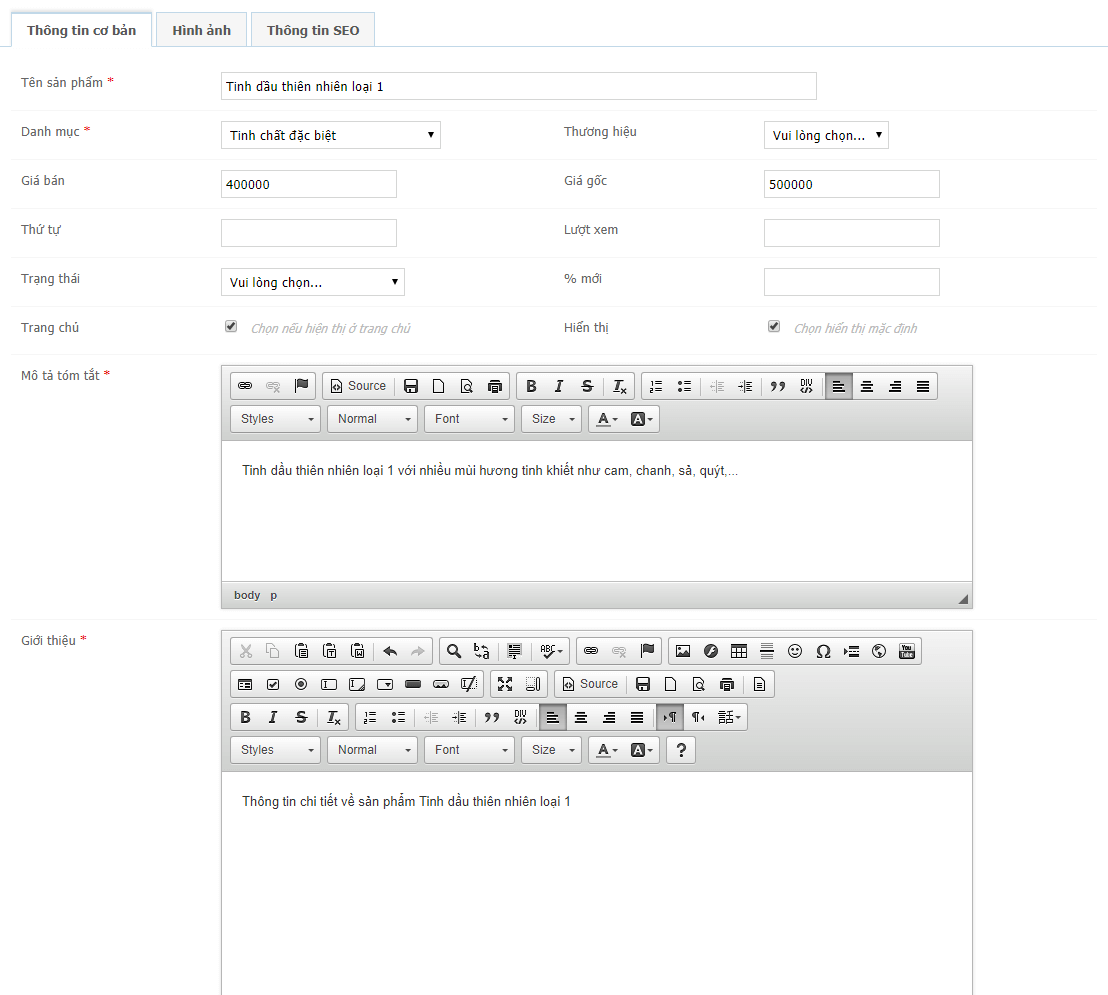
Task: Open Normal format dropdown in Mô tả tóm tắt editor
Action: tap(372, 419)
